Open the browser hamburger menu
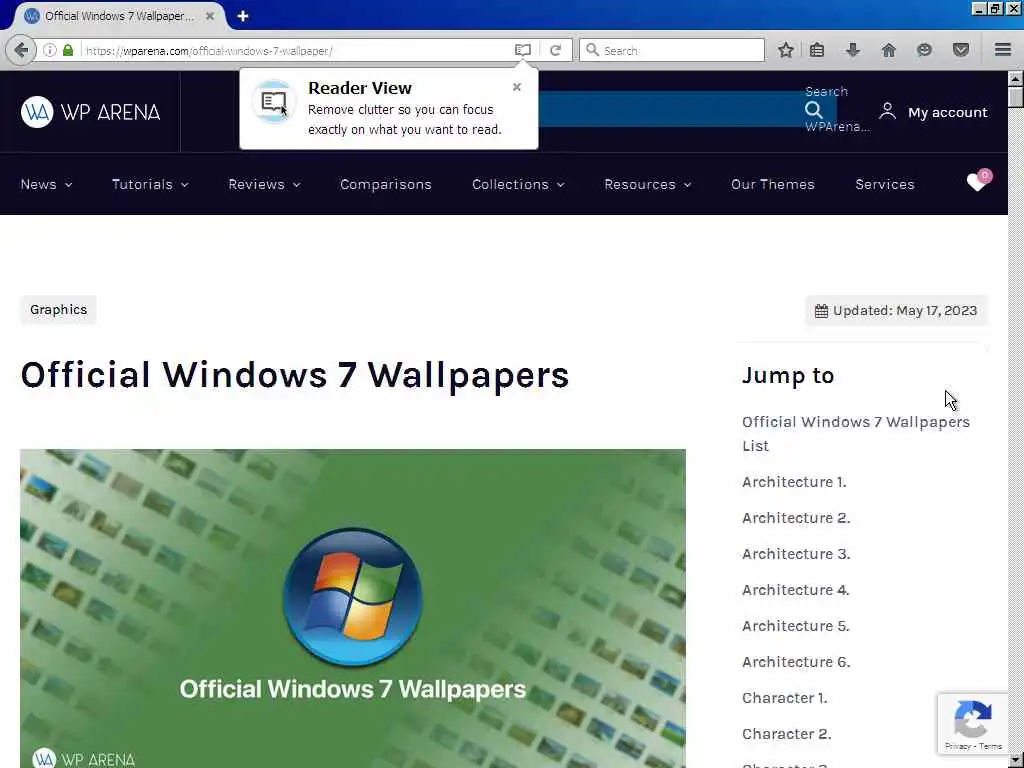Screen dimensions: 1024x768 [1003, 50]
